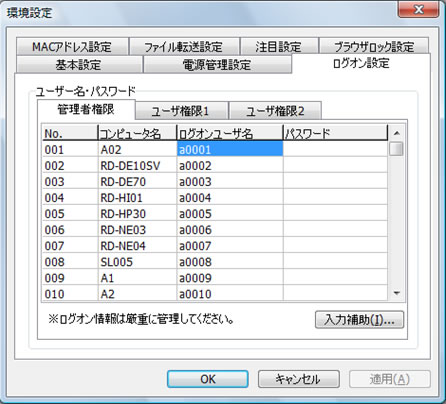Close the 環境設定 dialog window
Image resolution: width=446 pixels, height=404 pixels.
[x=418, y=10]
